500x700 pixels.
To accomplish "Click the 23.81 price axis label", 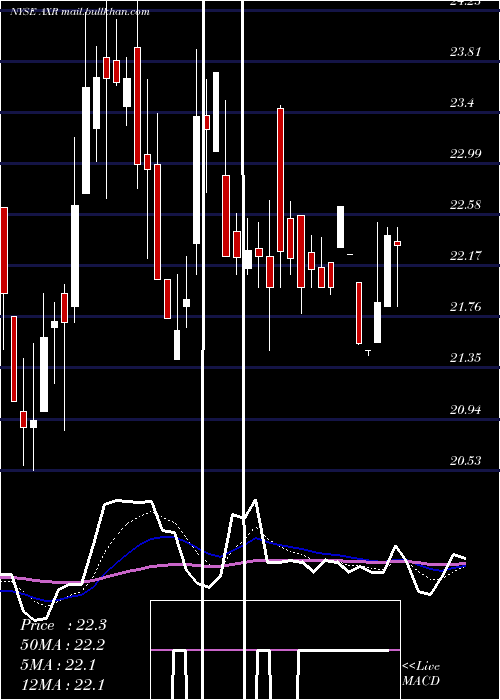I will [465, 52].
